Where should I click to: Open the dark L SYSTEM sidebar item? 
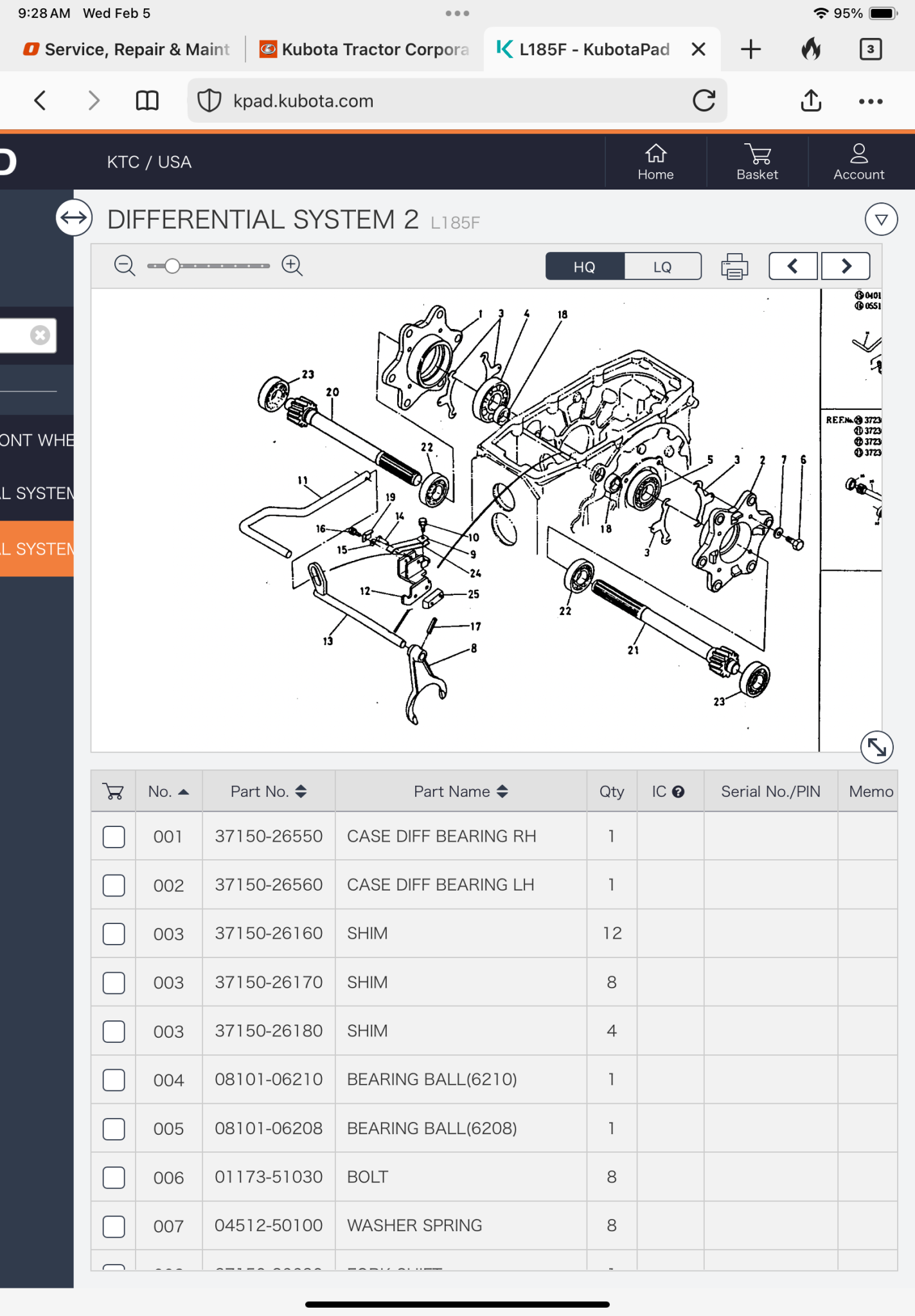pos(37,493)
